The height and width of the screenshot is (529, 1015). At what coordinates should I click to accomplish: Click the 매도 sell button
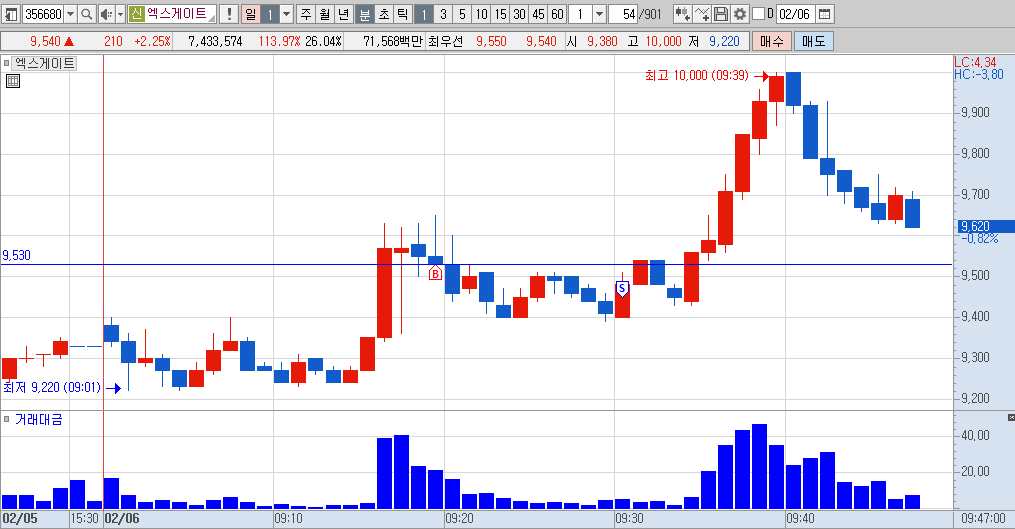(814, 41)
